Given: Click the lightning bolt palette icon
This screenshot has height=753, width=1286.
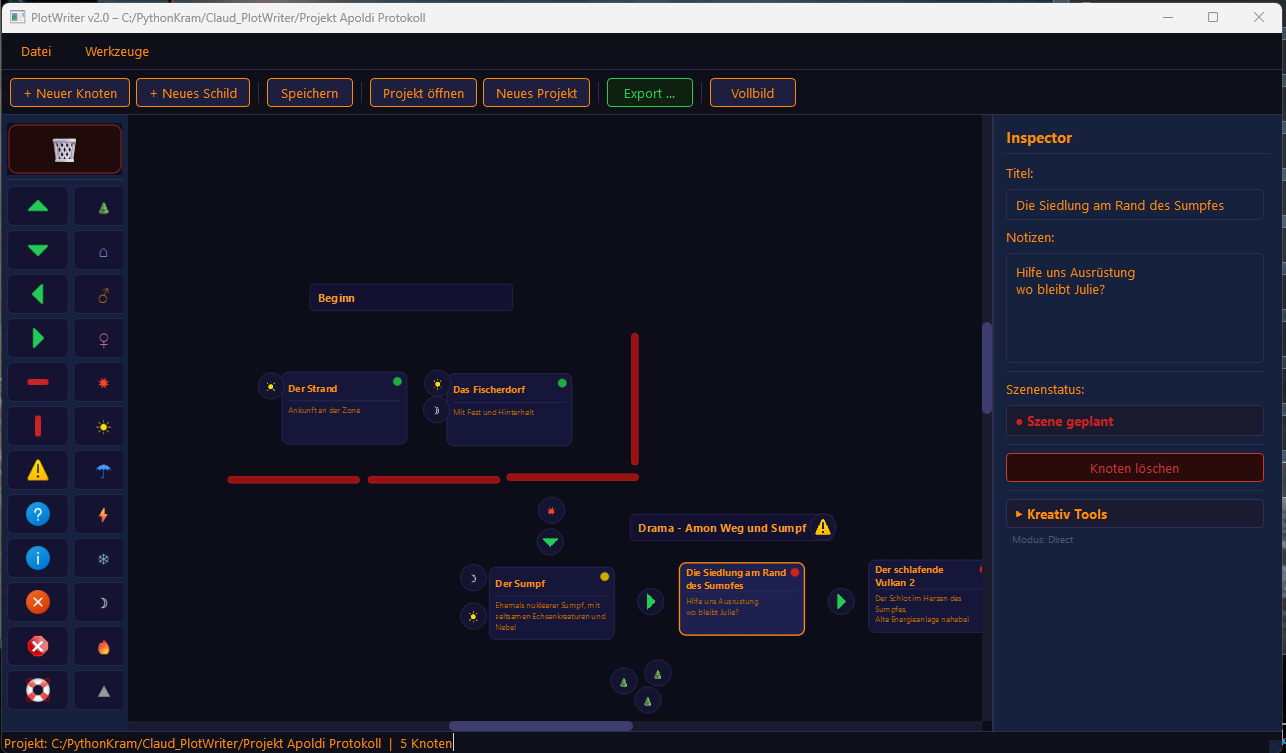Looking at the screenshot, I should (x=103, y=514).
